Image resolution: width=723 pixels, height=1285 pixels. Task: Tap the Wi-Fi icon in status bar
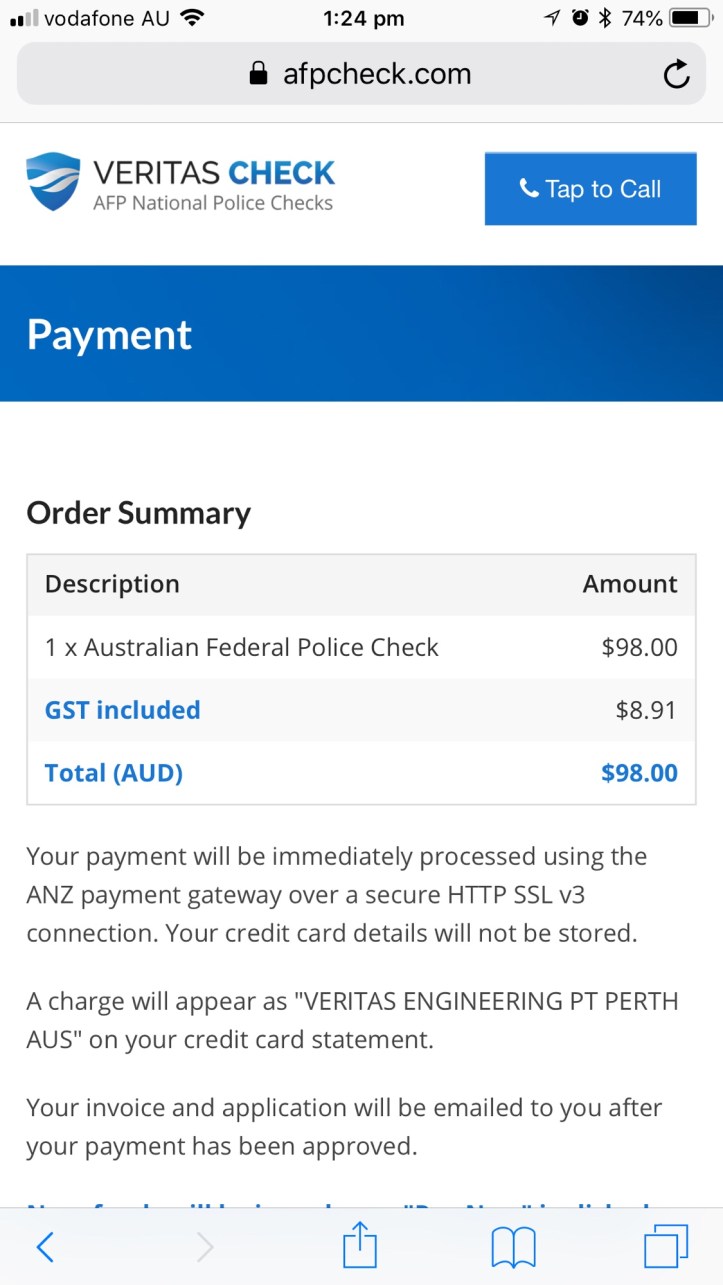pos(192,18)
